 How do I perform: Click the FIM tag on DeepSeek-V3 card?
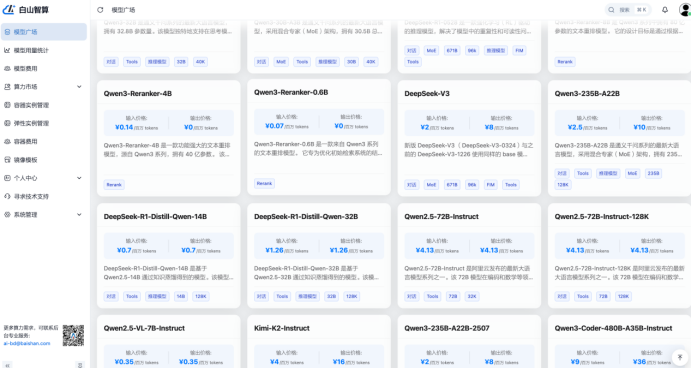pos(490,185)
